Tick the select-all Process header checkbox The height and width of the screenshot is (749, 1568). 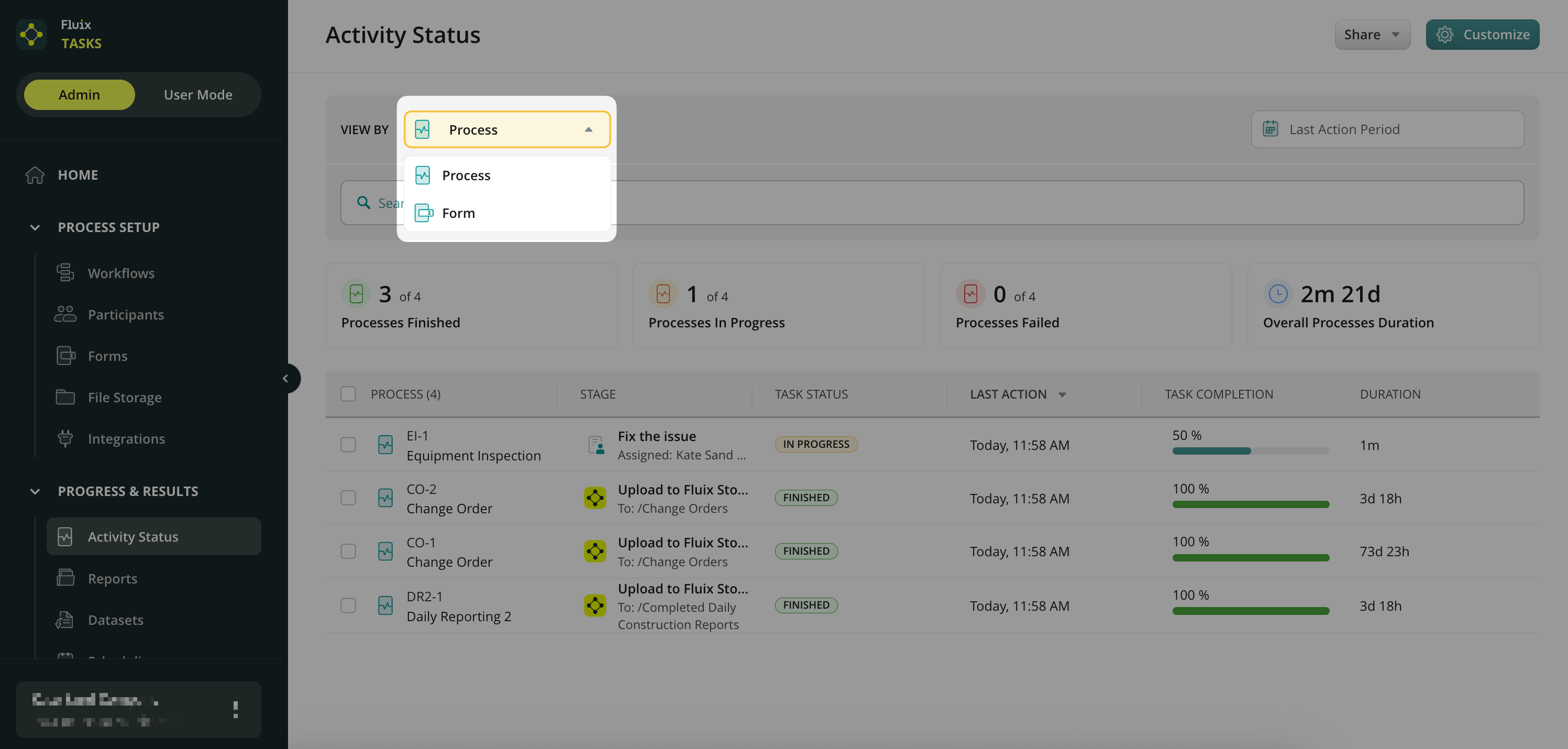click(x=348, y=394)
